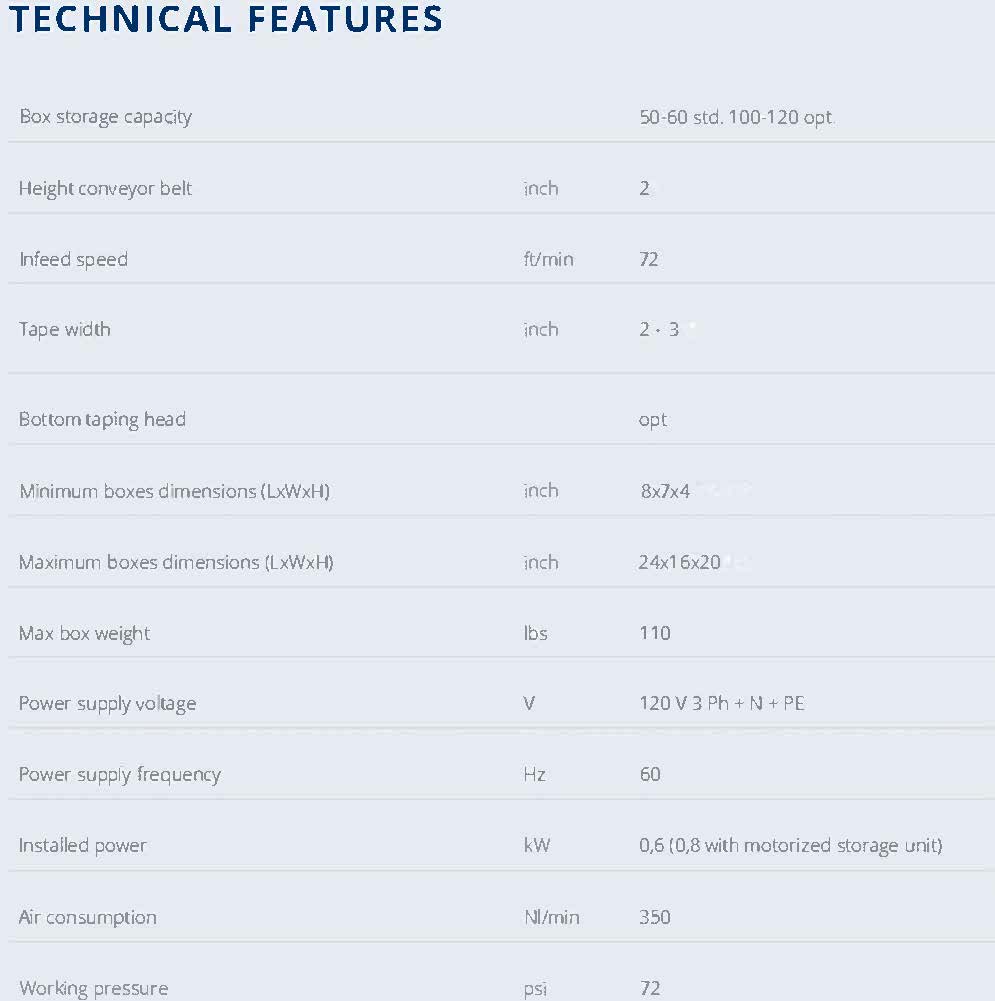Click the Bottom taping head label

click(102, 419)
